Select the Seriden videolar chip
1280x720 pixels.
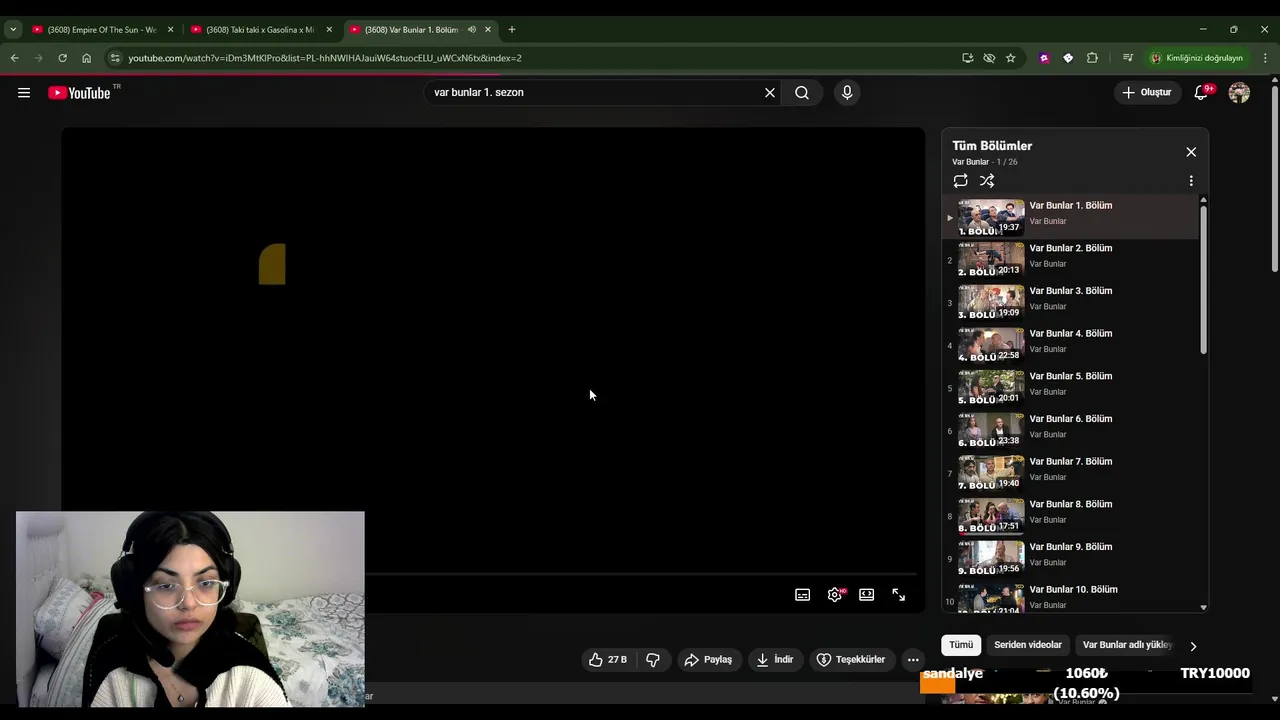coord(1028,645)
